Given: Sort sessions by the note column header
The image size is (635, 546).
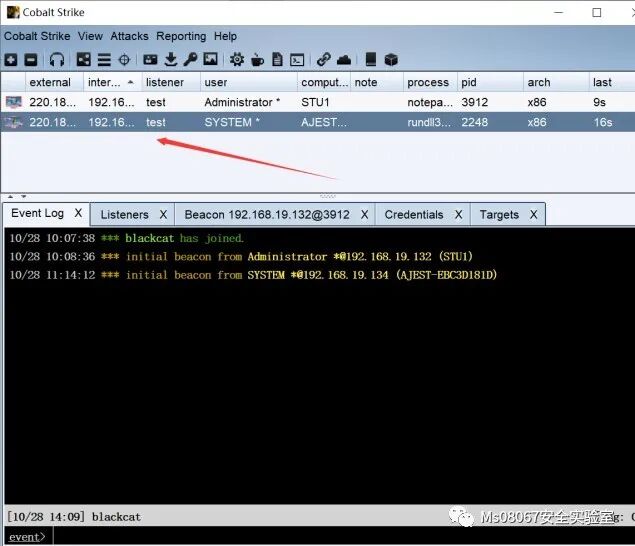Looking at the screenshot, I should click(x=377, y=82).
